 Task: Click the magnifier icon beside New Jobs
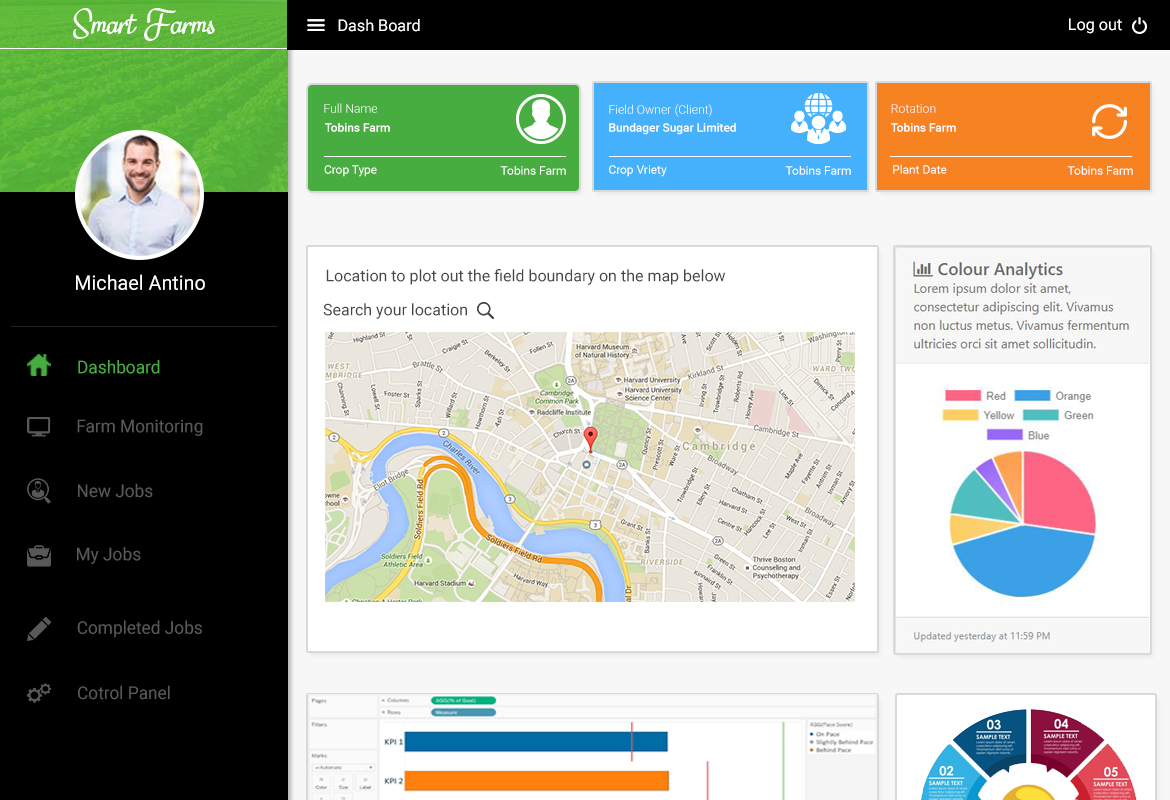(39, 491)
